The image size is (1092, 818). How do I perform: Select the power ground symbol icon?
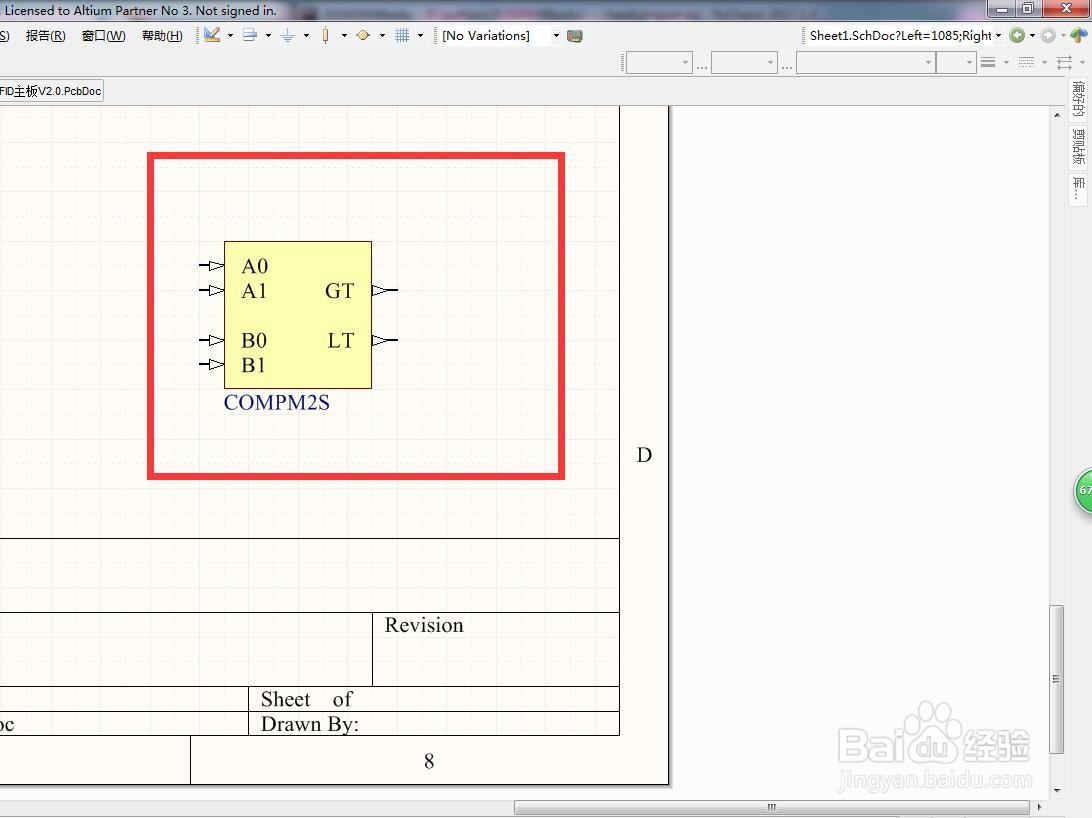point(288,36)
